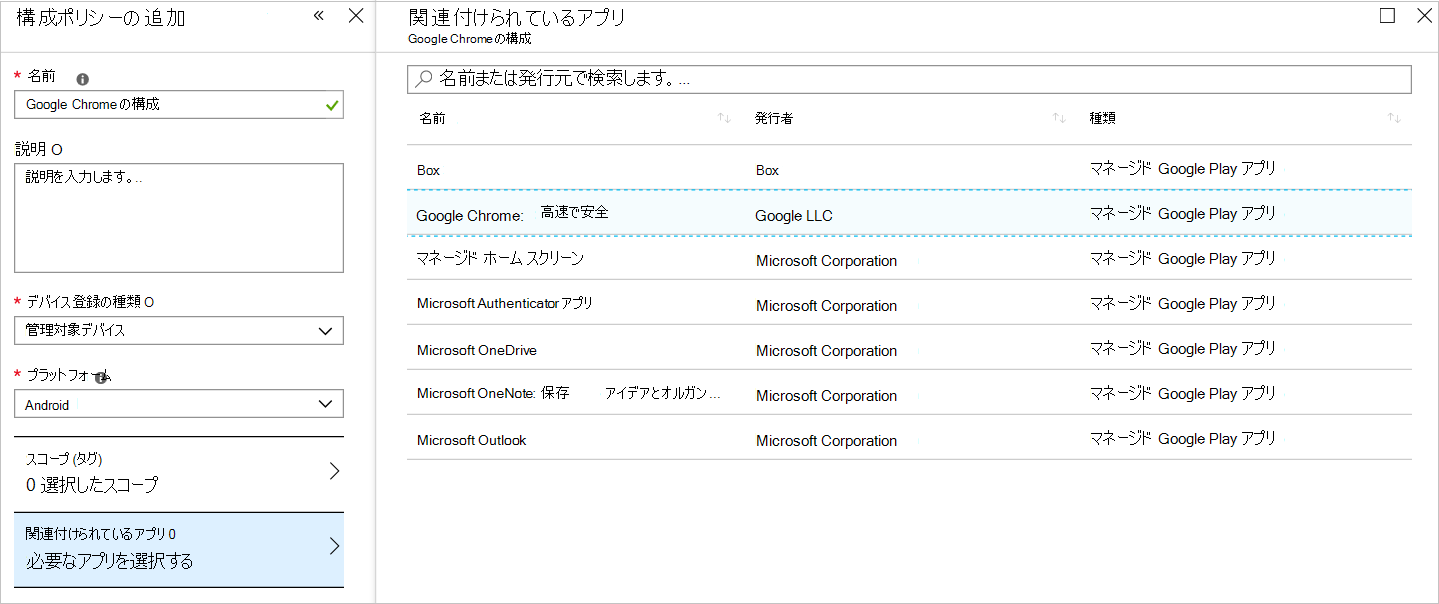This screenshot has height=604, width=1439.
Task: Maximize the 関連付けられているアプリ pane
Action: point(1387,16)
